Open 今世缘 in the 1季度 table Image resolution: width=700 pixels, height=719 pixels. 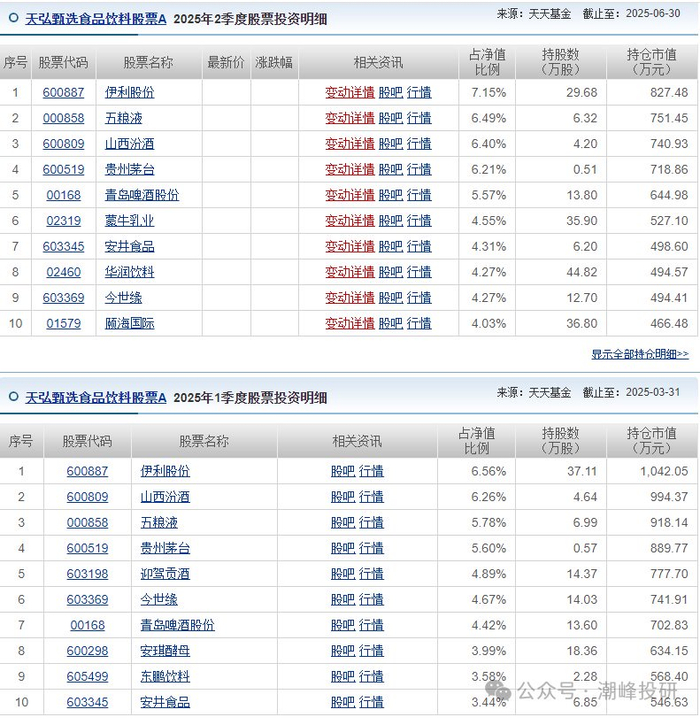[159, 600]
